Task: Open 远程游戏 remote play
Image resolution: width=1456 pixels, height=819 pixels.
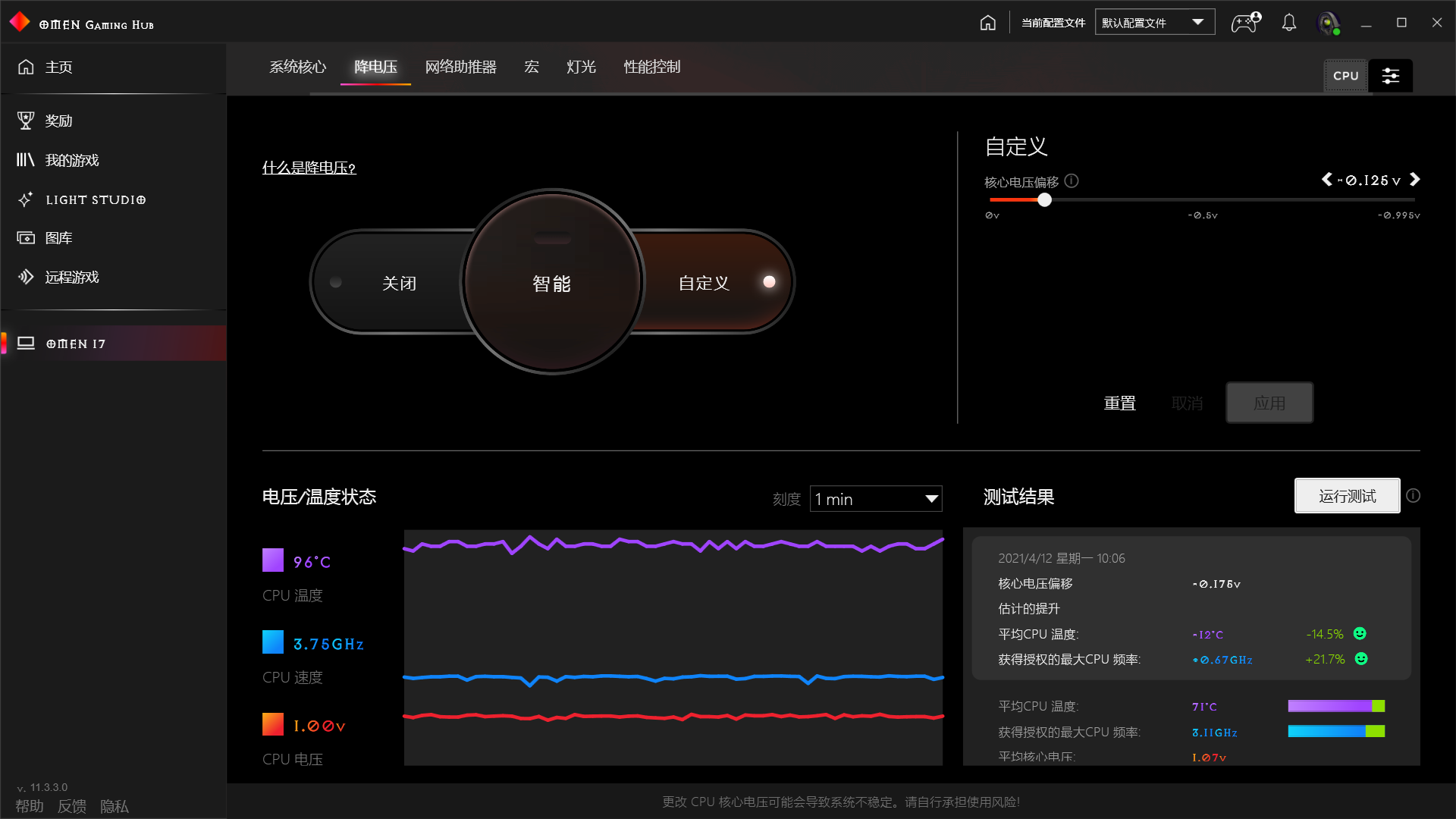Action: 113,278
